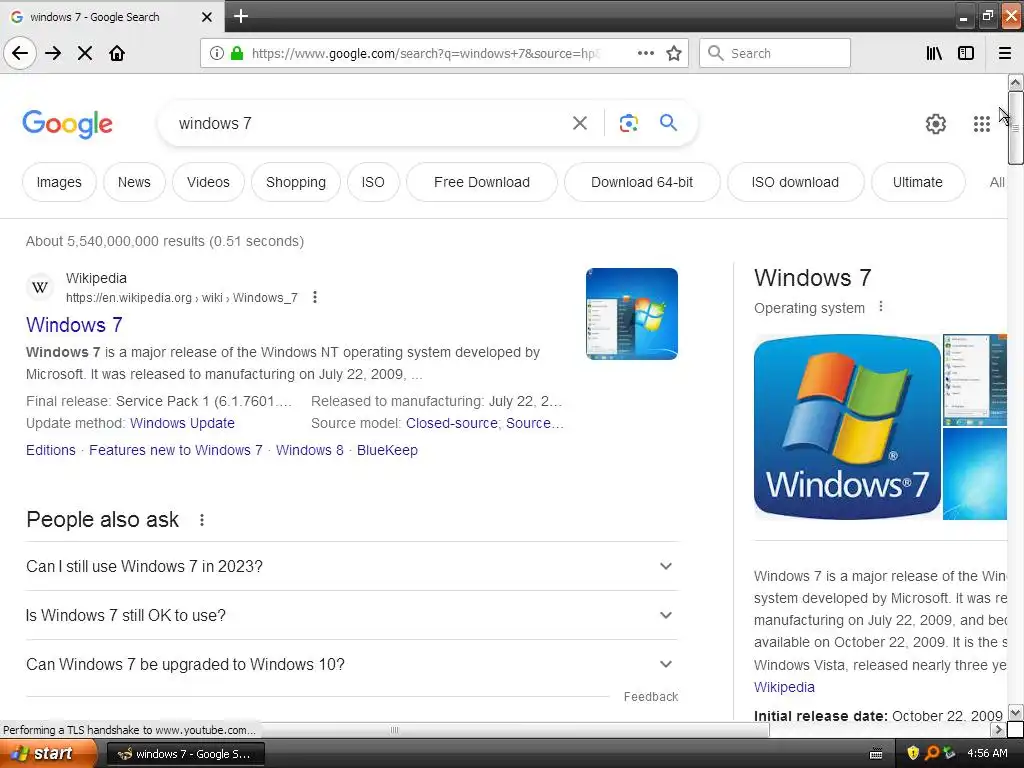The height and width of the screenshot is (768, 1024).
Task: Close the 'windows 7 - Google Search' tab
Action: click(x=206, y=17)
